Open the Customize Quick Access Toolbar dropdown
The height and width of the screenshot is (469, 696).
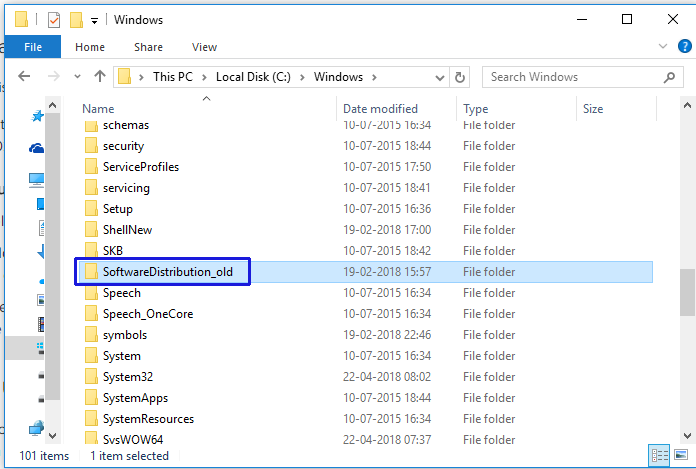tap(94, 21)
